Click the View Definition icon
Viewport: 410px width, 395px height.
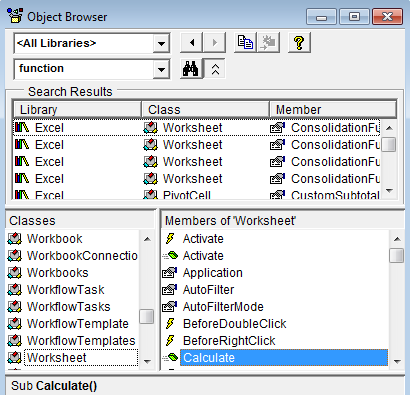[x=268, y=43]
